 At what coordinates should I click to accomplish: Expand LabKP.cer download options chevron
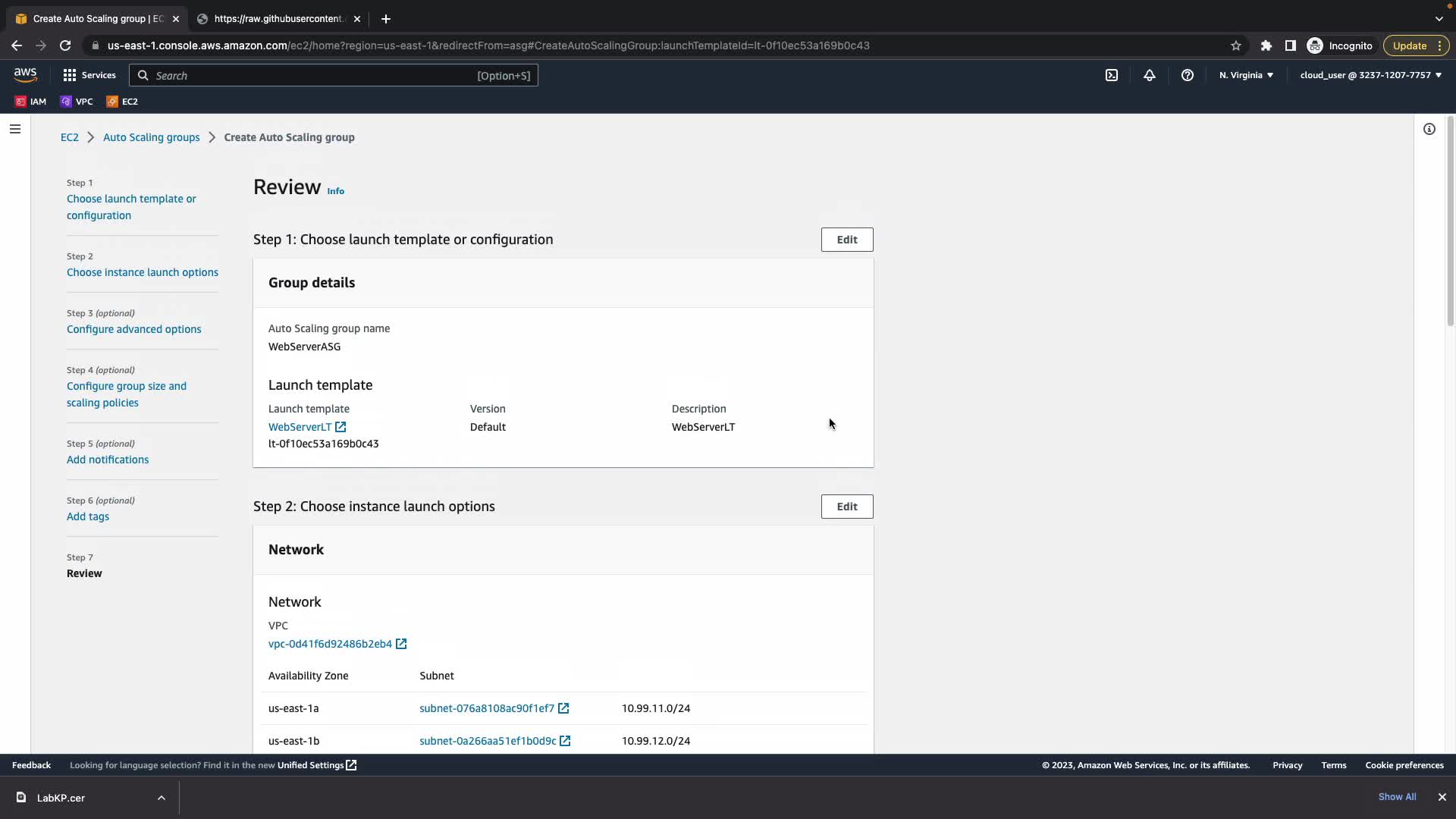162,798
